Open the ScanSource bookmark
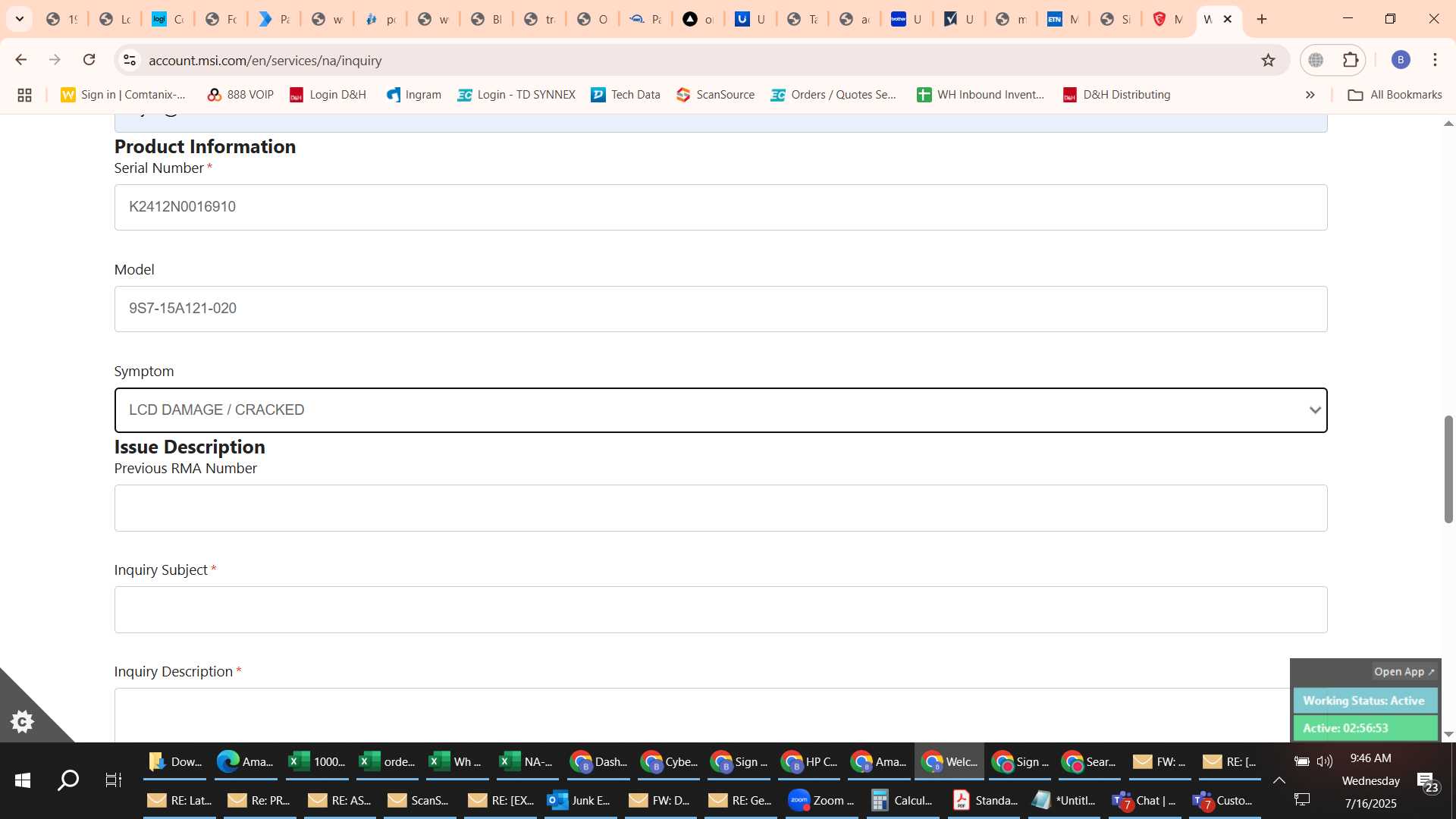This screenshot has height=819, width=1456. [716, 95]
